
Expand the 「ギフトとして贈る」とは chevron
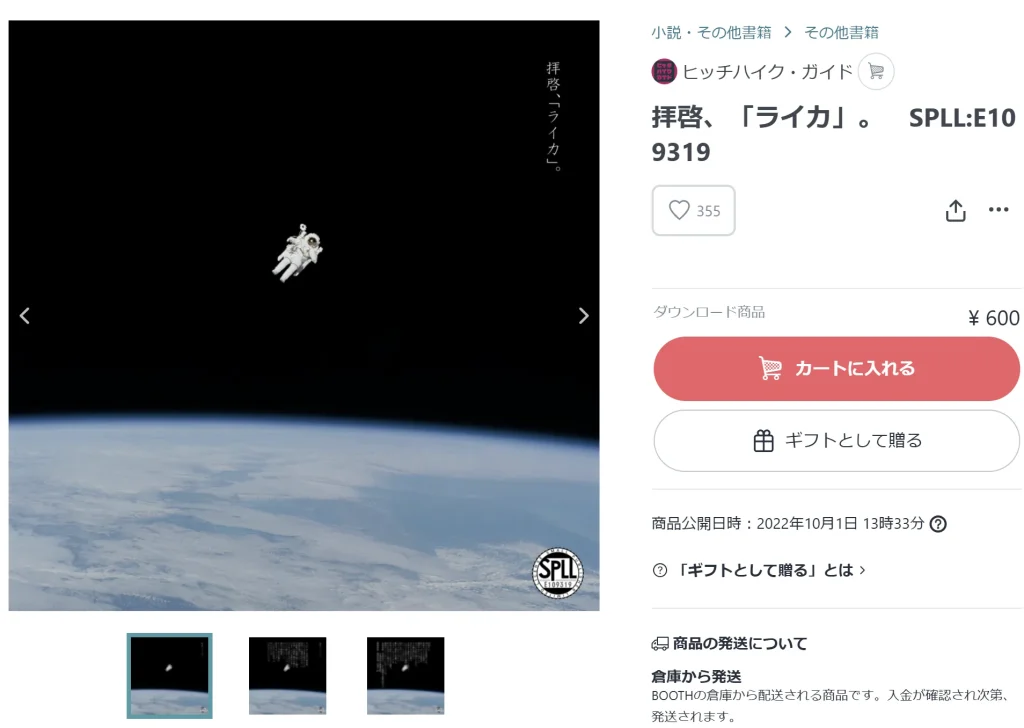click(x=863, y=570)
